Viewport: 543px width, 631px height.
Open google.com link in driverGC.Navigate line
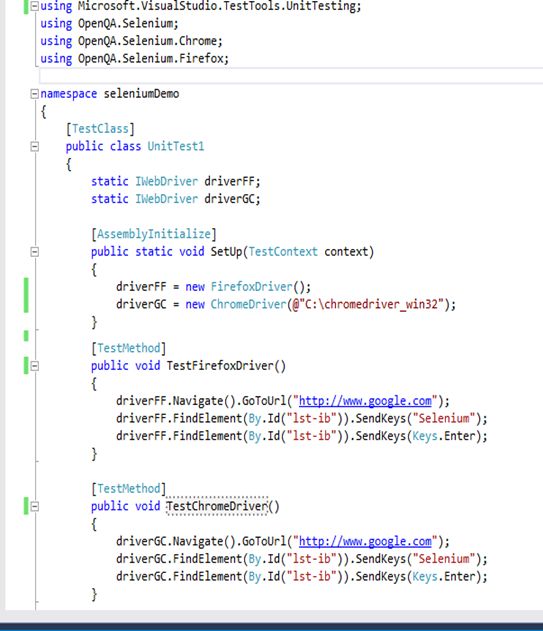tap(365, 541)
